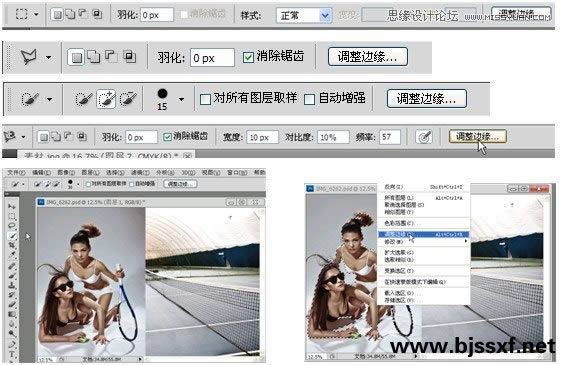Click the New Quick Selection brush icon

pos(84,99)
